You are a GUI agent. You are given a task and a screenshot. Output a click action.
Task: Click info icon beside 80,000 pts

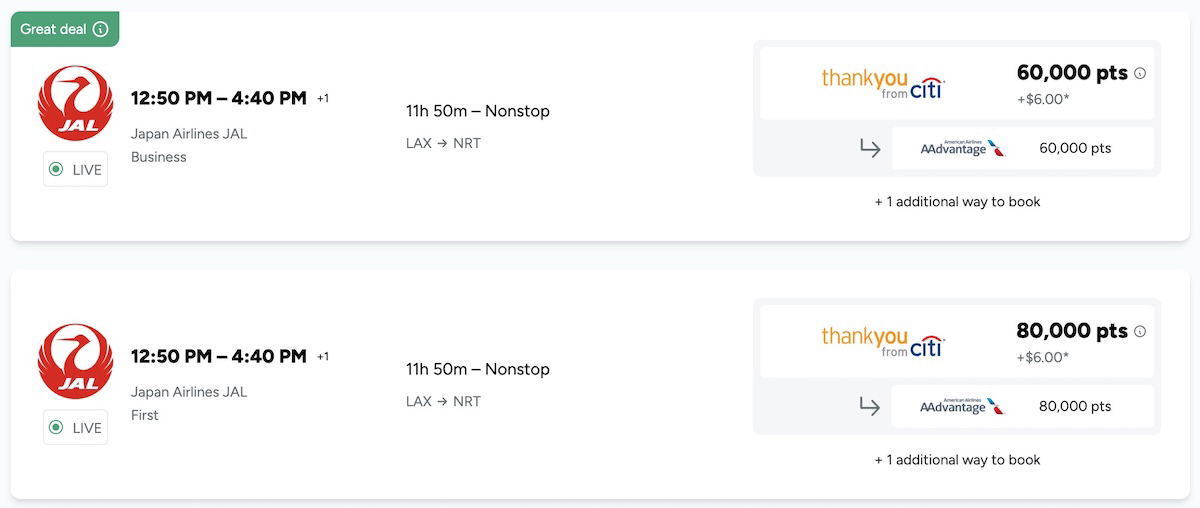[x=1140, y=331]
